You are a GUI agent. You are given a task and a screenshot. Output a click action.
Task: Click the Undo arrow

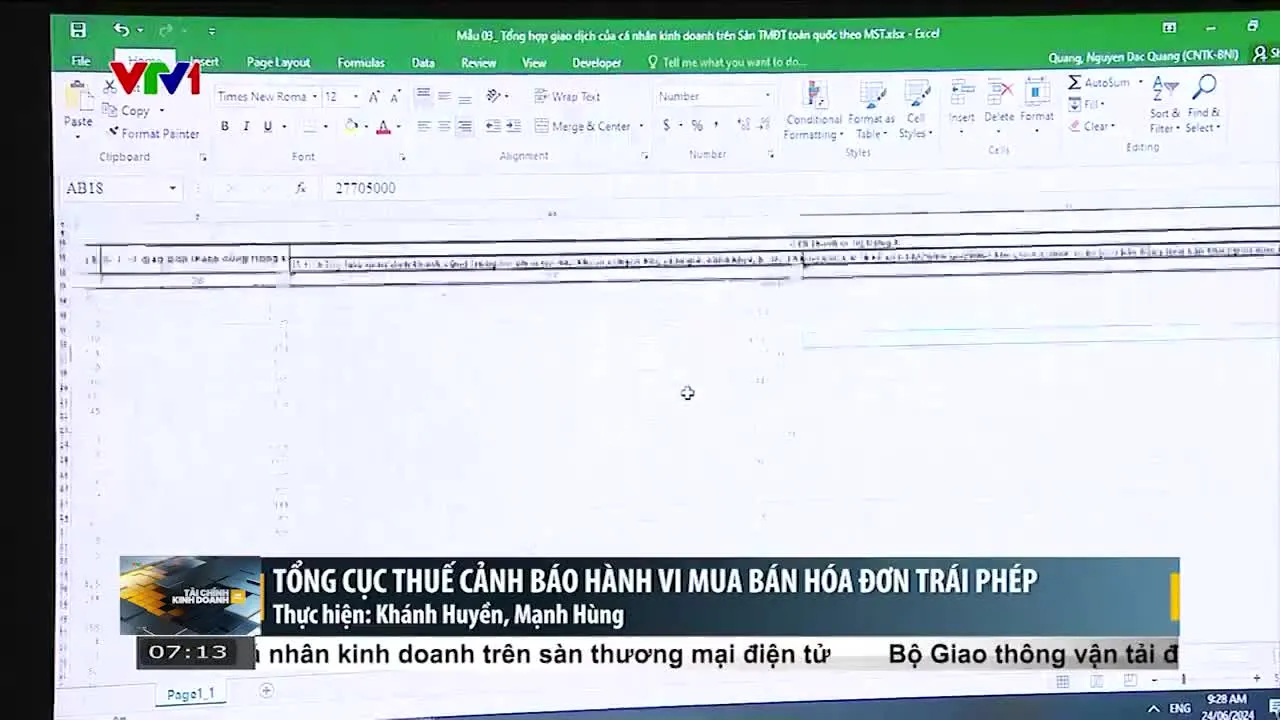[x=121, y=30]
